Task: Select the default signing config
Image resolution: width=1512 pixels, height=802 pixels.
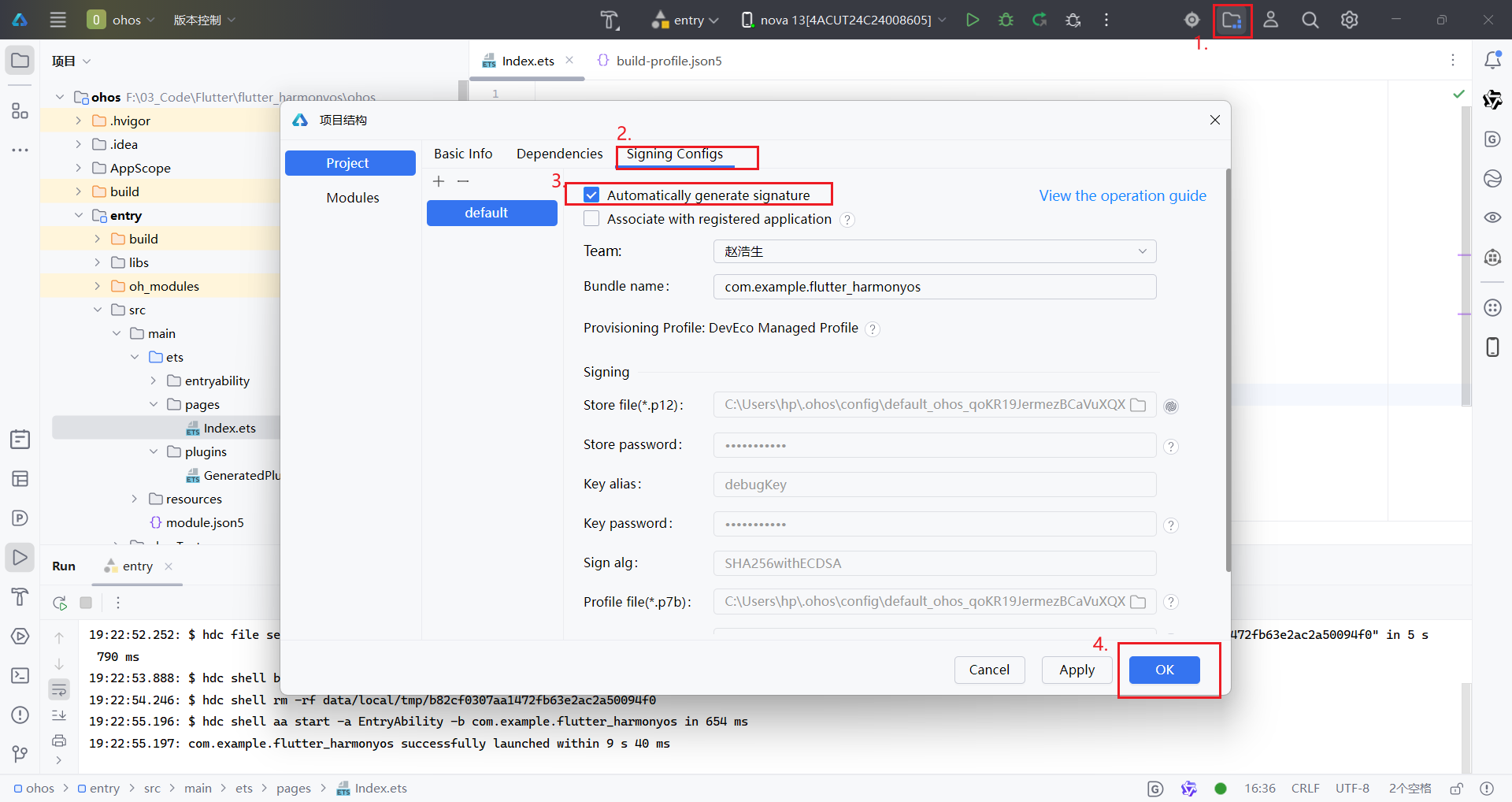Action: coord(491,213)
